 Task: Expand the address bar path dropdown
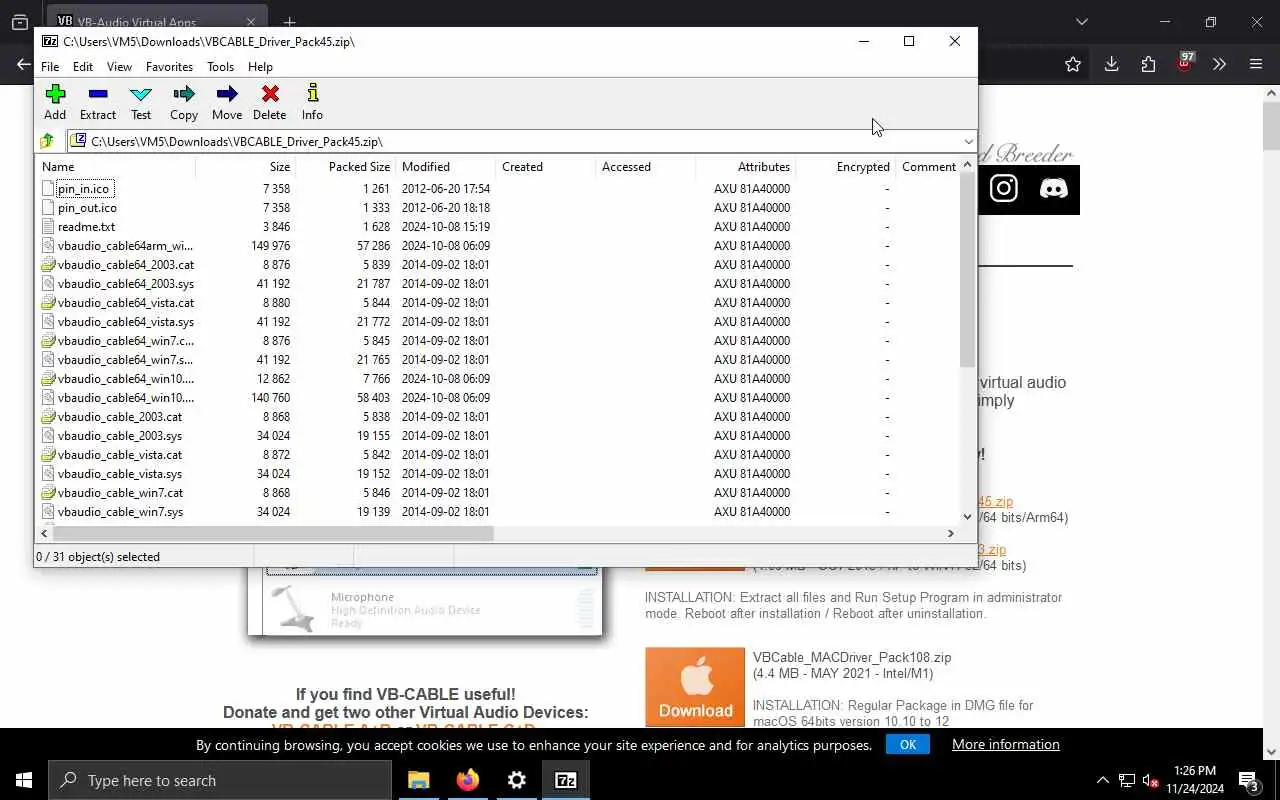tap(968, 141)
